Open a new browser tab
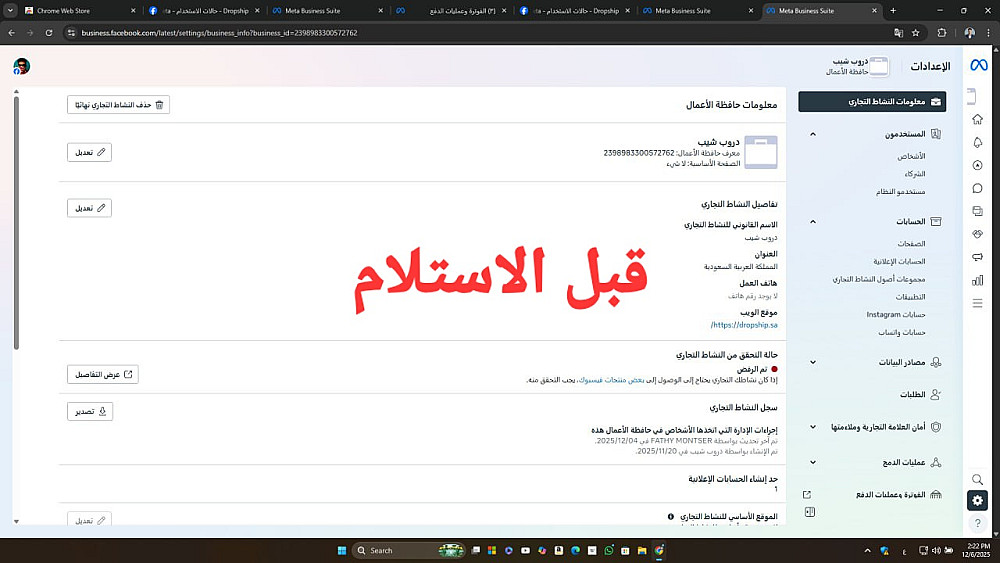 [x=893, y=11]
